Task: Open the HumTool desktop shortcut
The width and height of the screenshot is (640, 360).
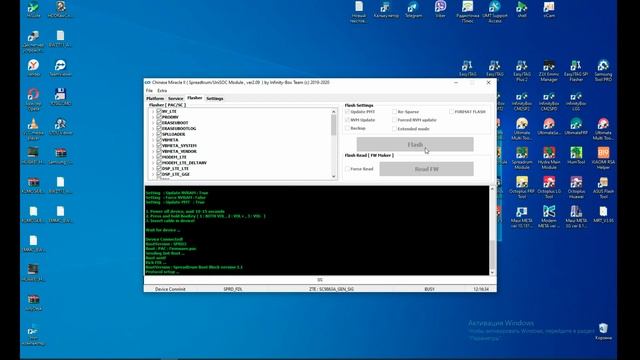Action: pos(576,156)
